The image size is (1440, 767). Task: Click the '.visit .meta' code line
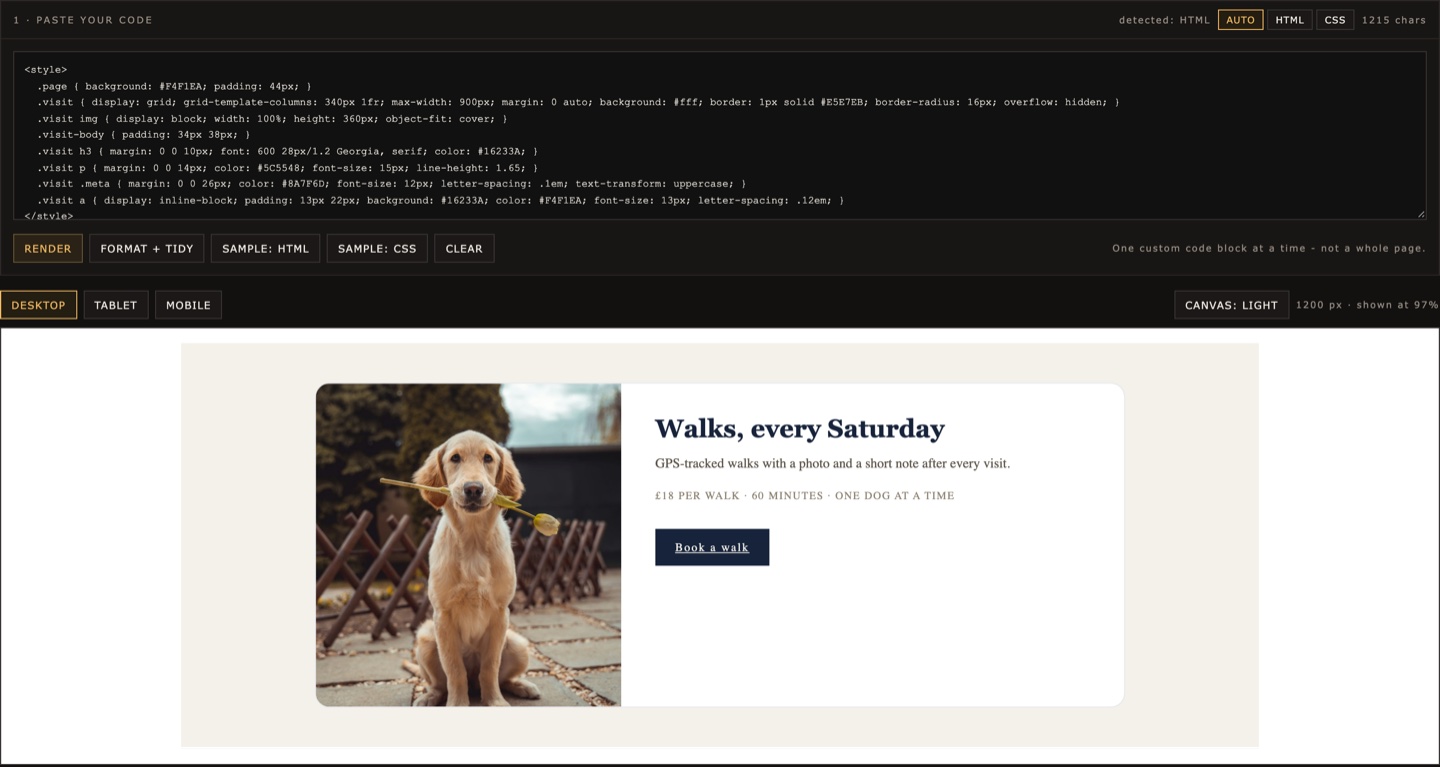pyautogui.click(x=391, y=184)
